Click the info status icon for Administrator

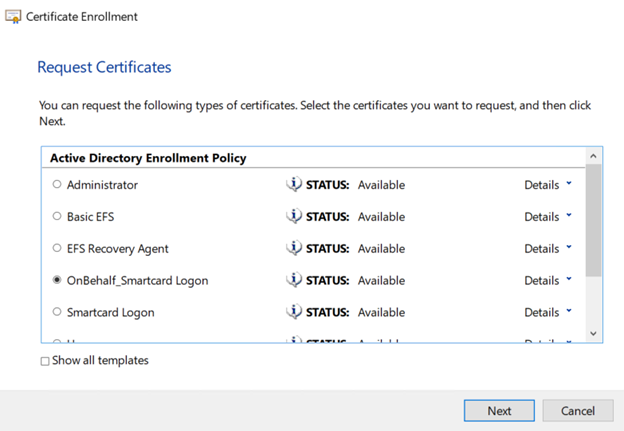[294, 184]
